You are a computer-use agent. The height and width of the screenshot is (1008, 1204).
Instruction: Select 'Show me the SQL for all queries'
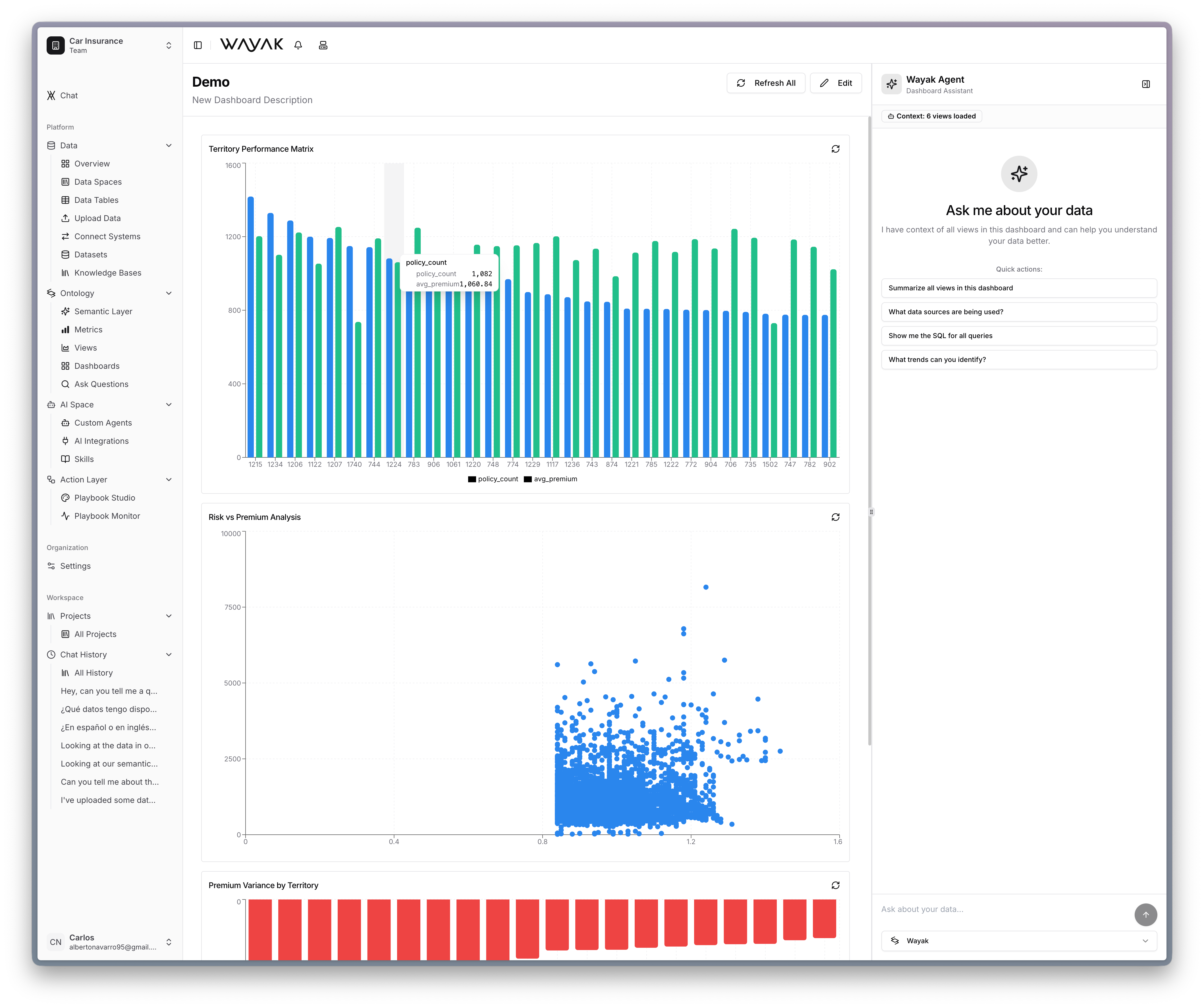click(x=1019, y=336)
